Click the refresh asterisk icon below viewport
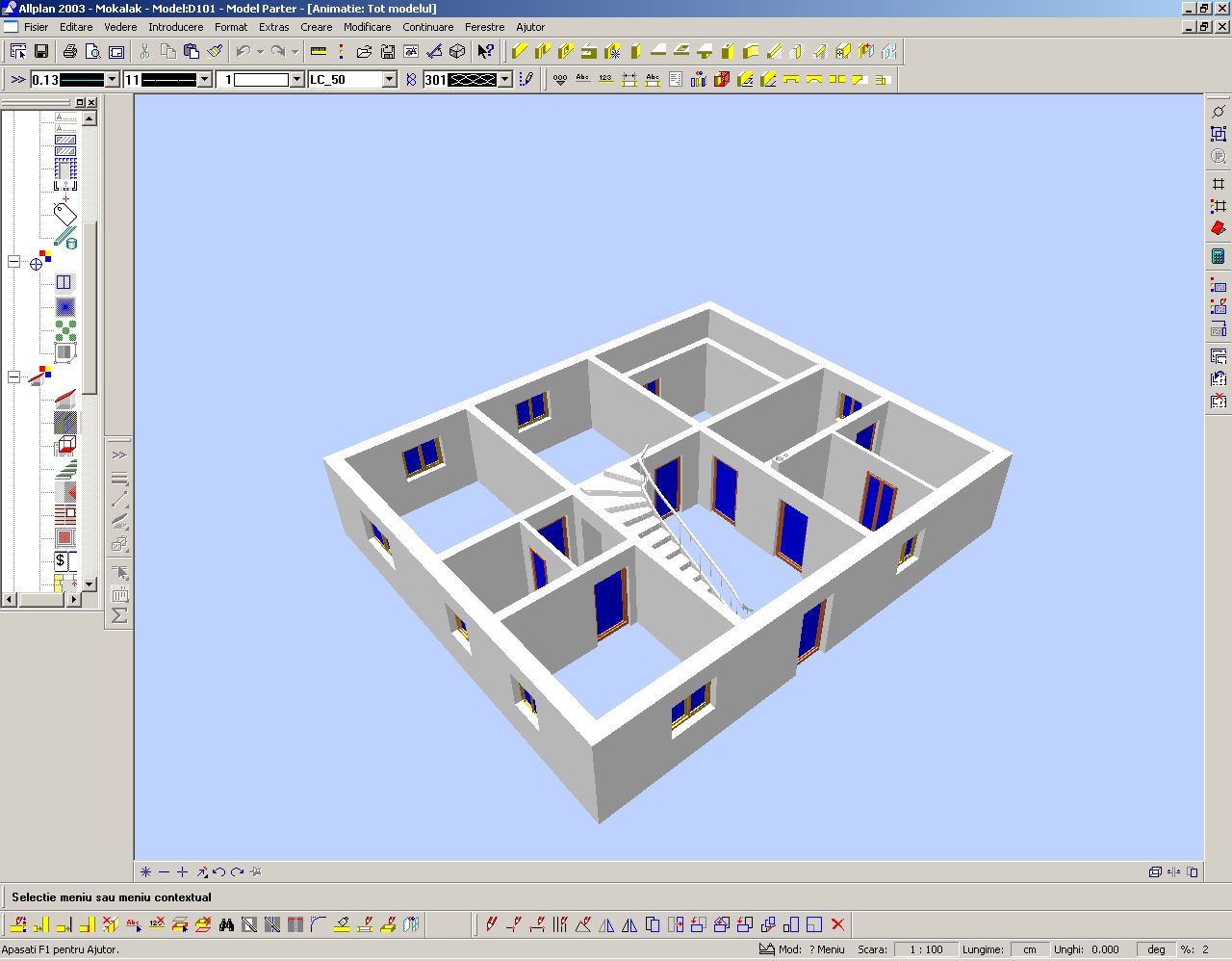 click(x=145, y=872)
